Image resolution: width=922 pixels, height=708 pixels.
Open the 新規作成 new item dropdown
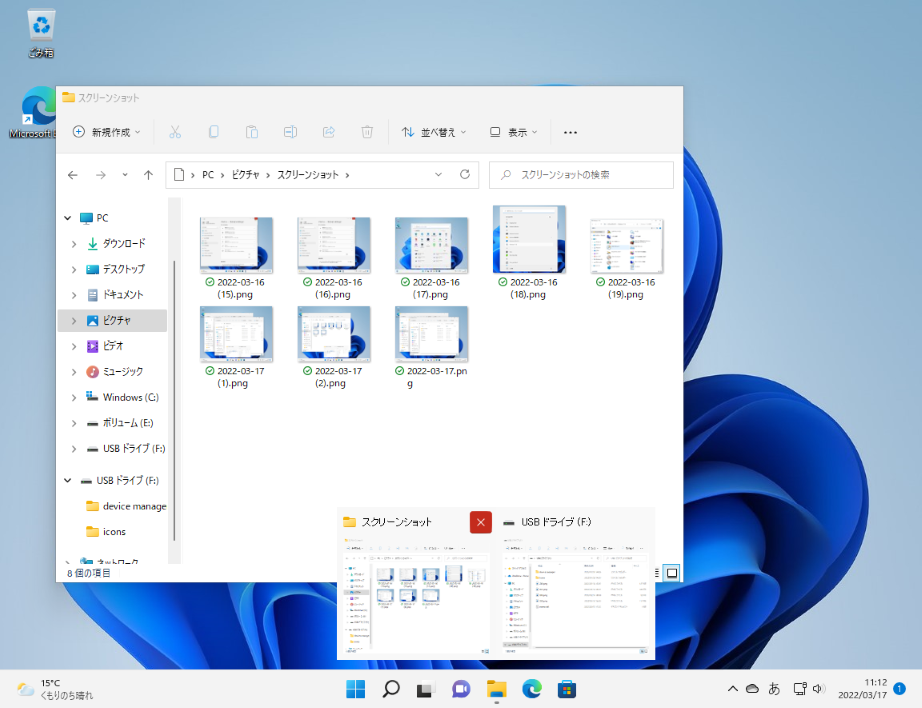tap(106, 132)
